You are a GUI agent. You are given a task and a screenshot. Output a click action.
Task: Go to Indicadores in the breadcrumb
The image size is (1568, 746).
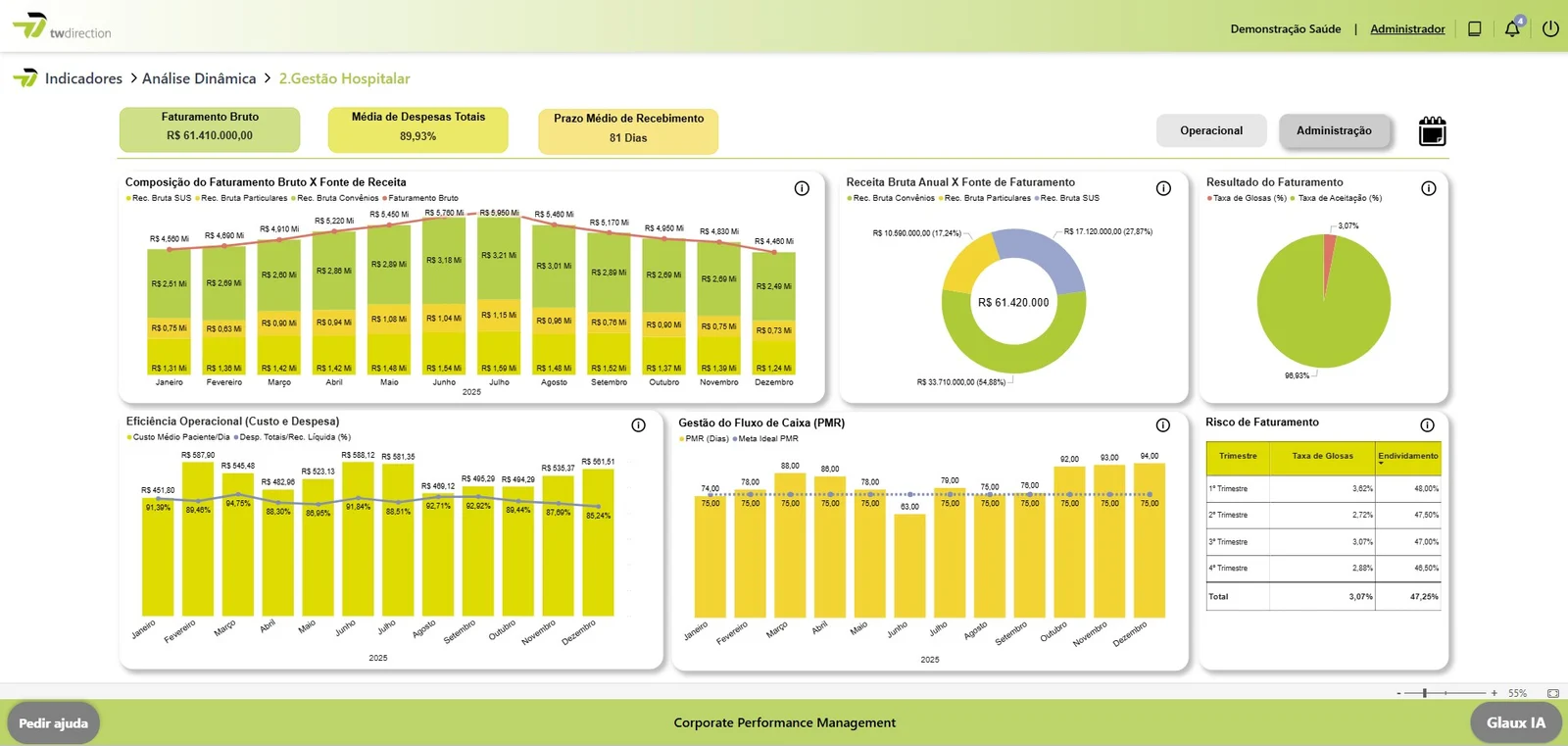pos(83,78)
